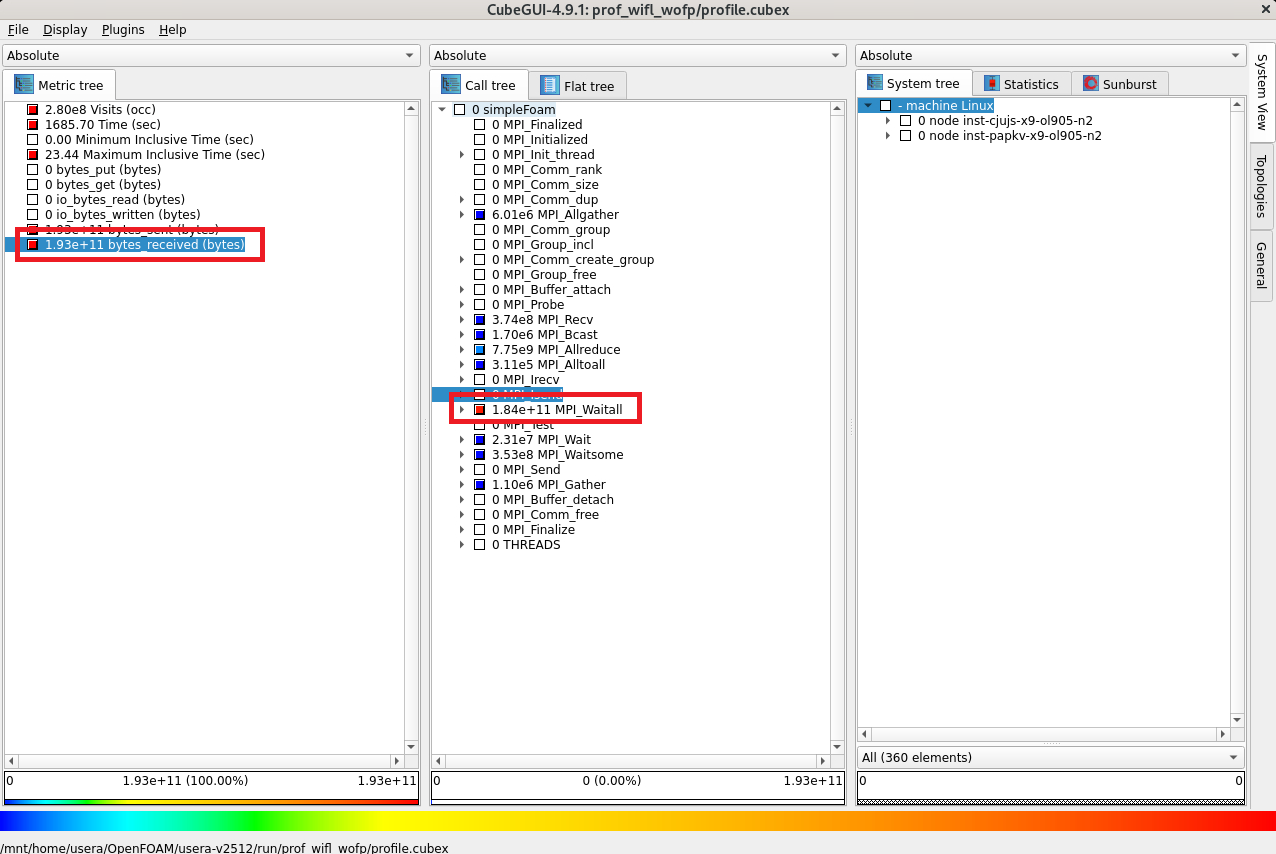The width and height of the screenshot is (1276, 854).
Task: Click the Metric tree tab icon
Action: pos(24,86)
